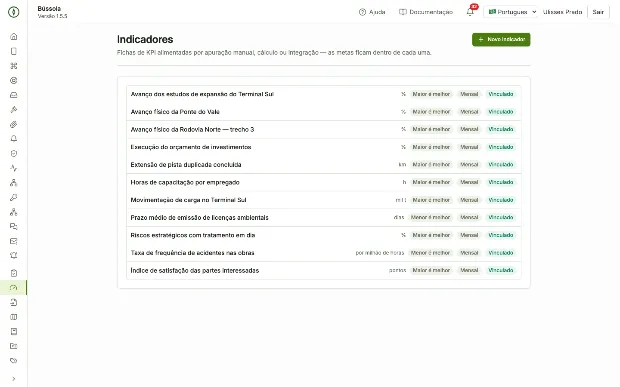This screenshot has height=387, width=620.
Task: Open Avanço físico da Ponte do Vale
Action: pos(324,112)
